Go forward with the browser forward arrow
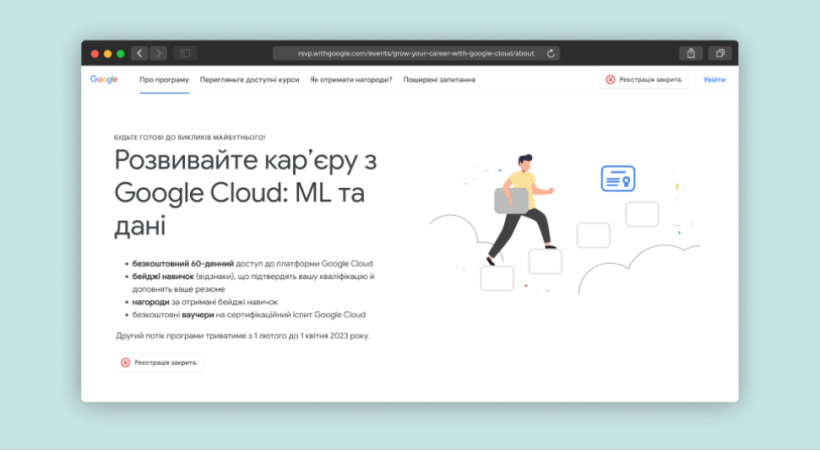The image size is (820, 451). (x=159, y=53)
